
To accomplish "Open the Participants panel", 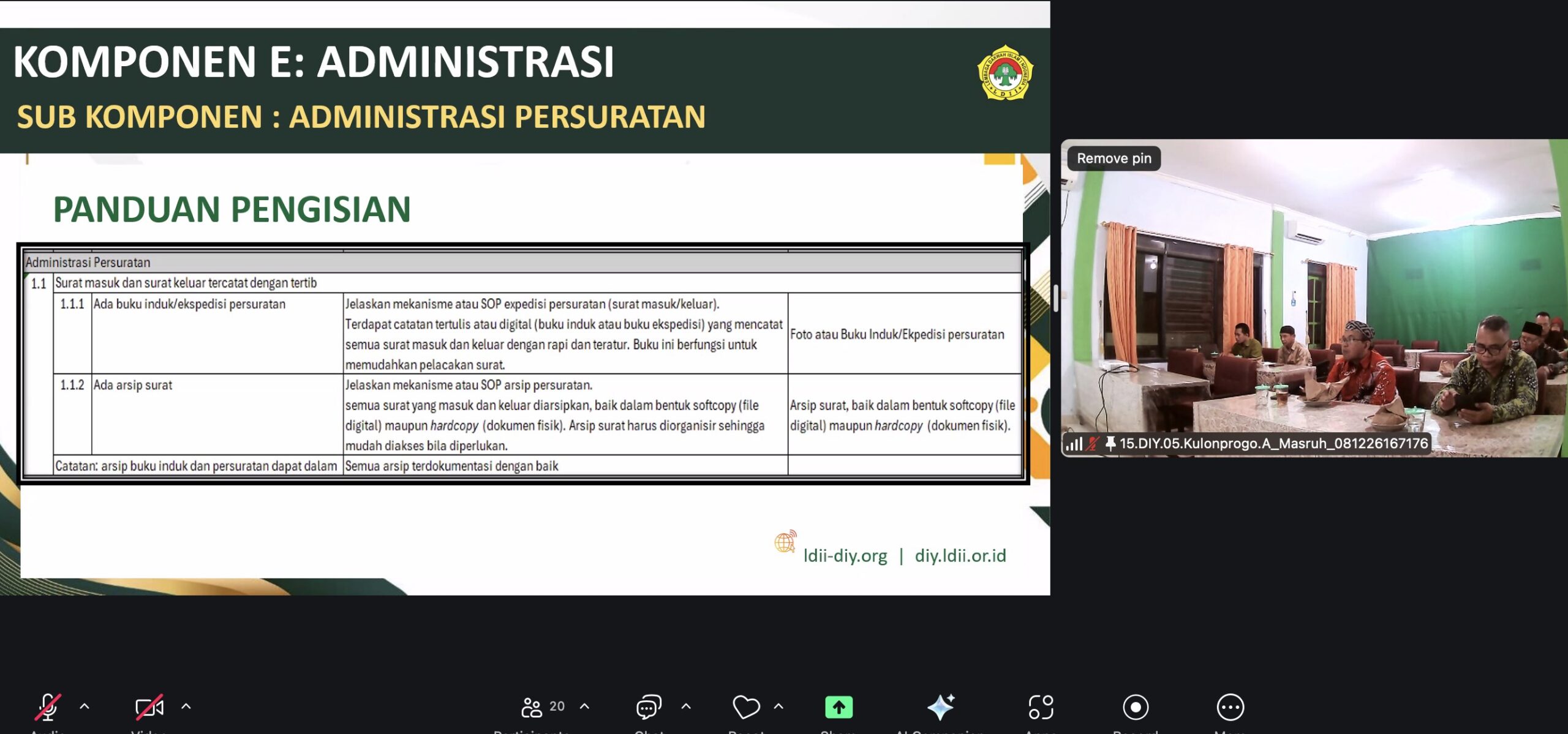I will pos(532,707).
